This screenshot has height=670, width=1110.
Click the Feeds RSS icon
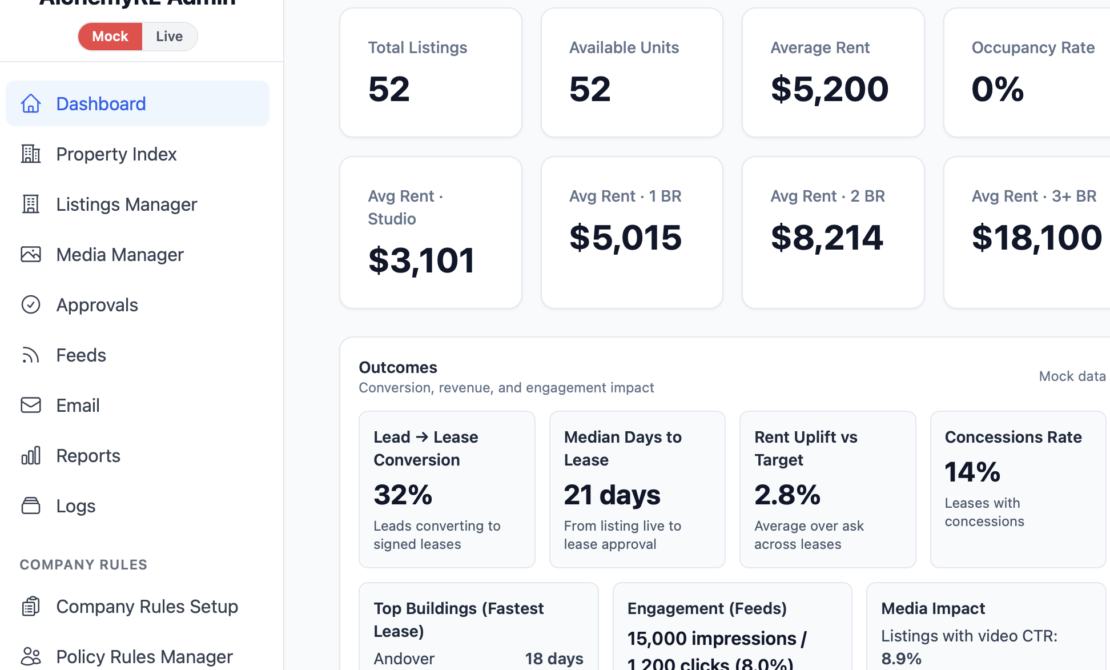coord(31,355)
